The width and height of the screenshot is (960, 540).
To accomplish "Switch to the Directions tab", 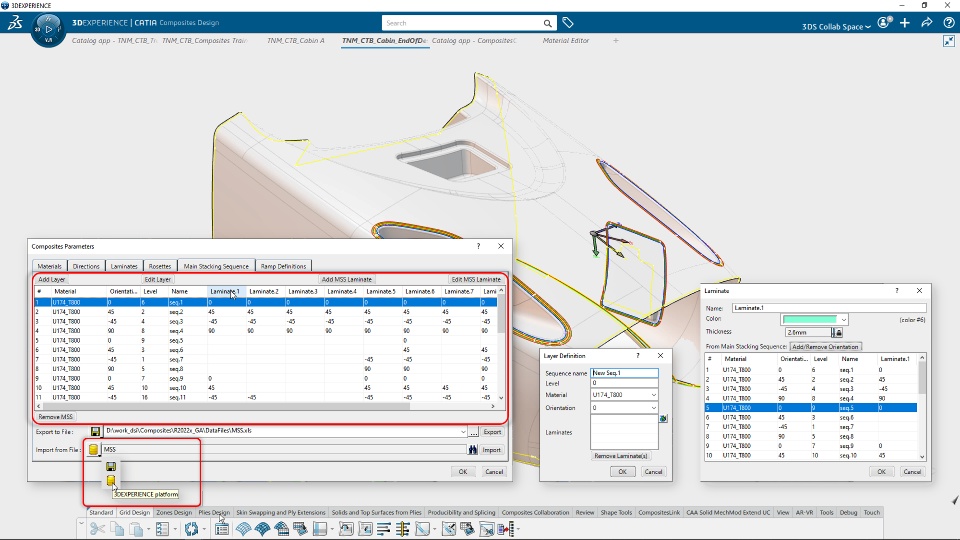I will pos(86,266).
